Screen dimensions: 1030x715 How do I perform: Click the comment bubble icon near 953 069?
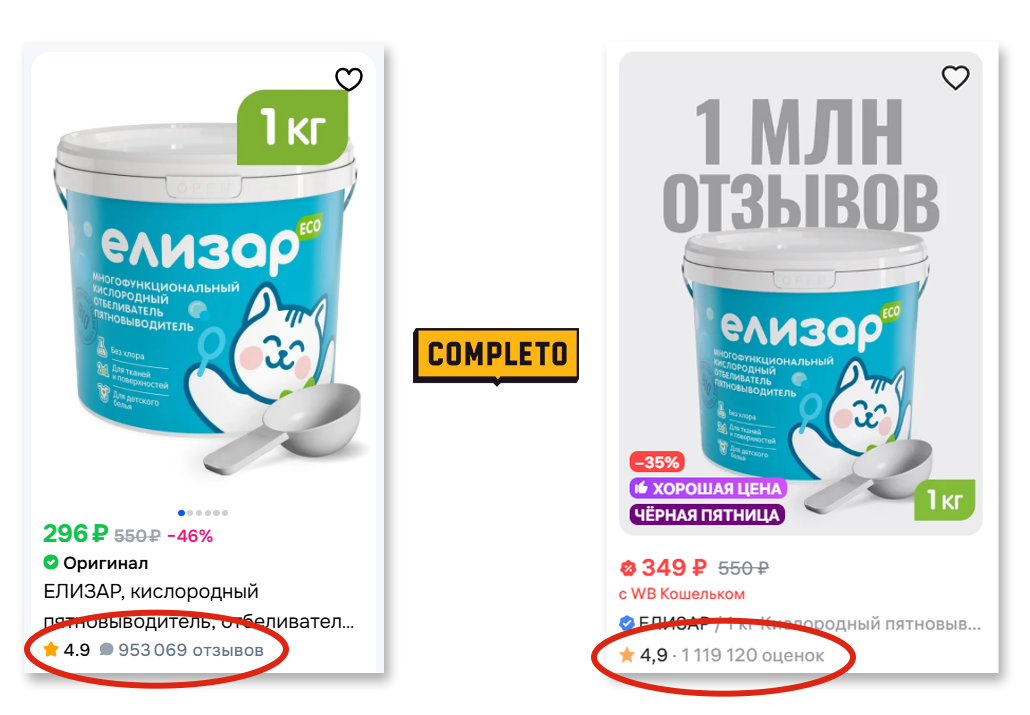click(106, 650)
